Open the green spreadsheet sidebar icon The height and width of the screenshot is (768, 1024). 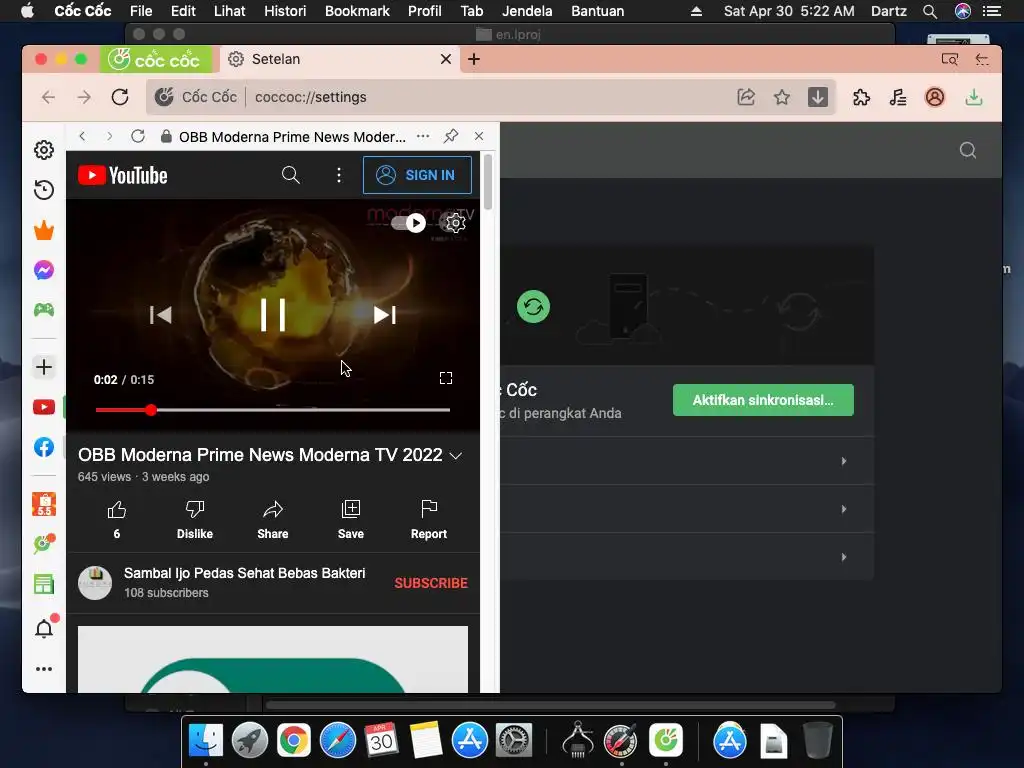coord(44,584)
